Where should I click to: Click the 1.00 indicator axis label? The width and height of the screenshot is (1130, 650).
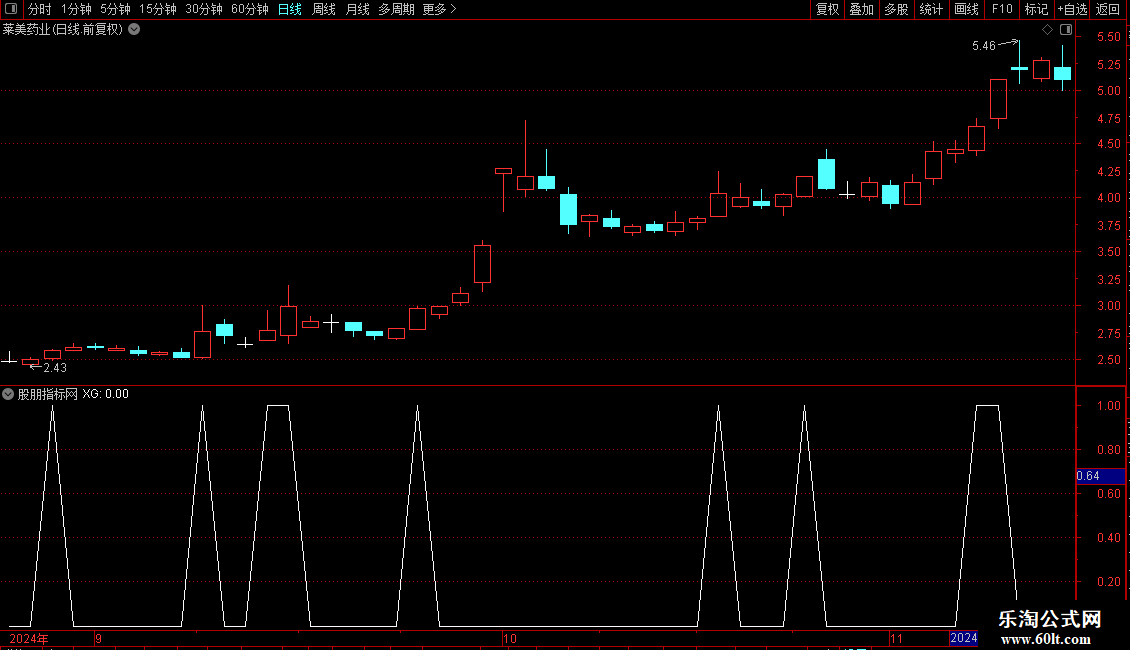coord(1108,406)
